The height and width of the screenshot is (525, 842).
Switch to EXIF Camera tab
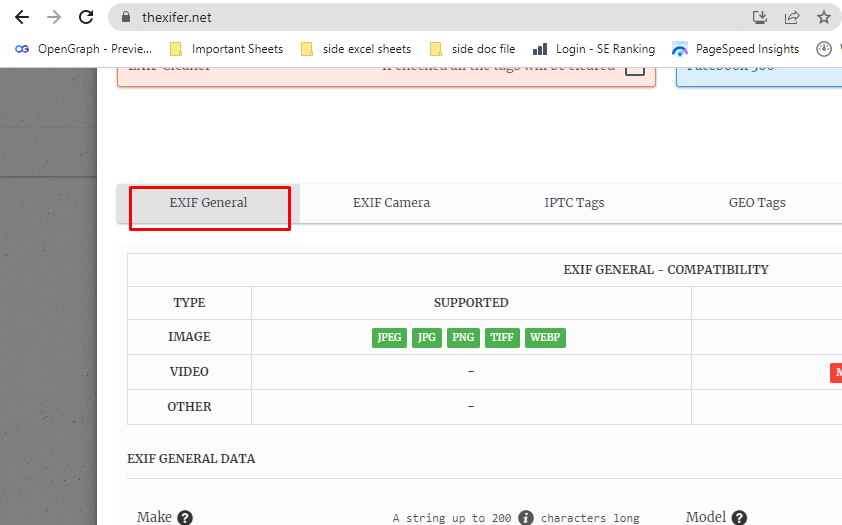tap(391, 203)
